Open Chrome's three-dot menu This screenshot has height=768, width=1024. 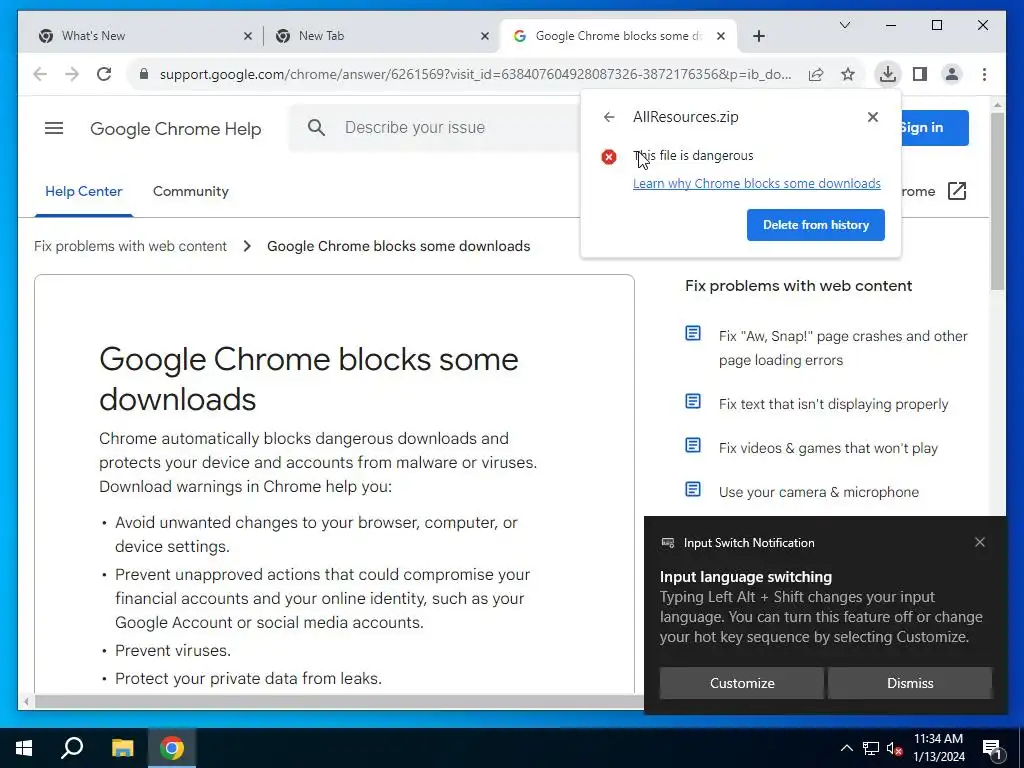pyautogui.click(x=984, y=74)
